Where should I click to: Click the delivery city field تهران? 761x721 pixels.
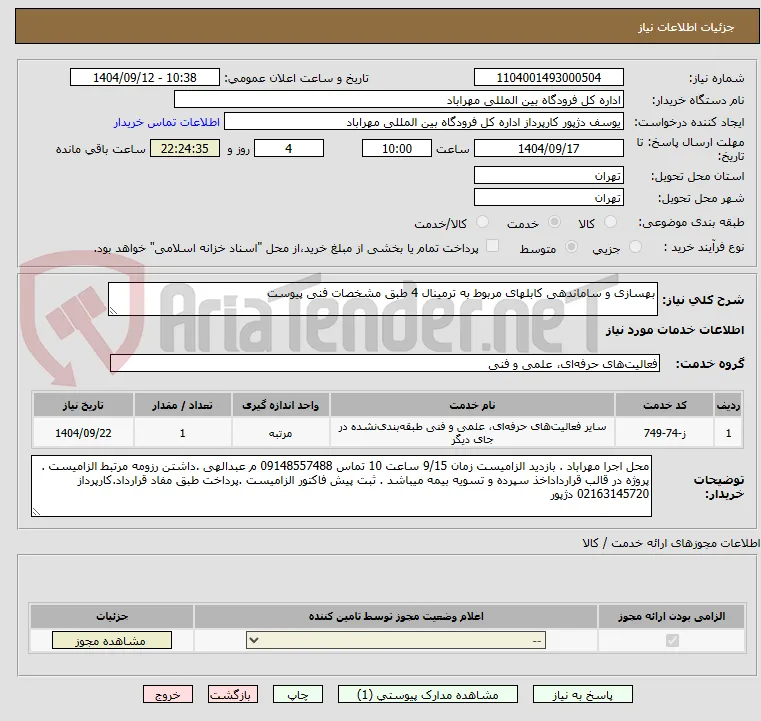coord(548,197)
